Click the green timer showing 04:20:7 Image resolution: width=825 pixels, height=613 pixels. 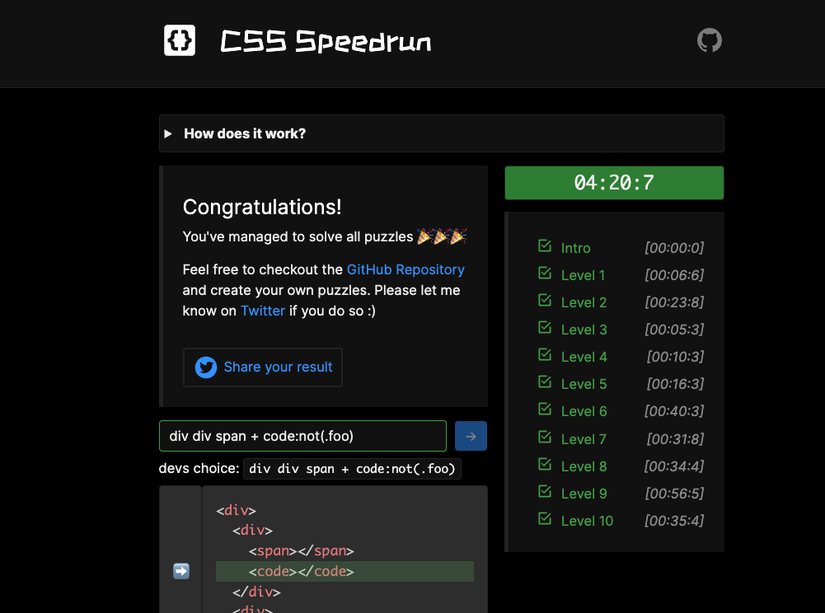613,183
